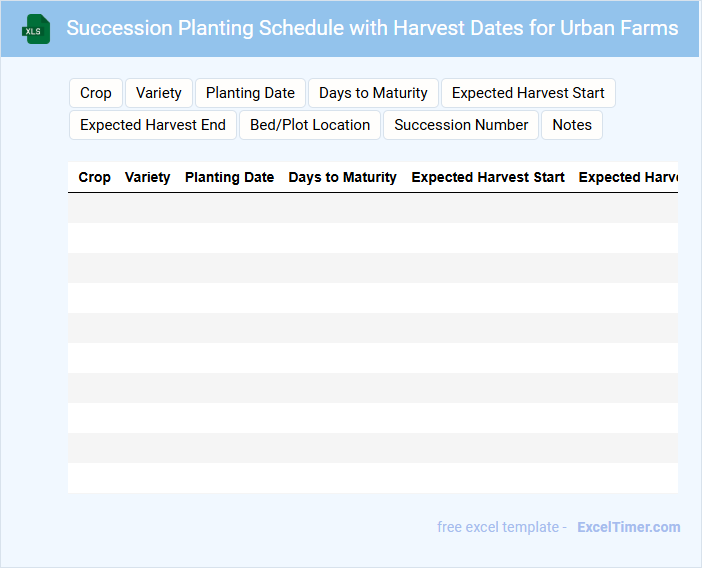Select the Expected Harvest Start tag
The image size is (702, 568).
(528, 93)
